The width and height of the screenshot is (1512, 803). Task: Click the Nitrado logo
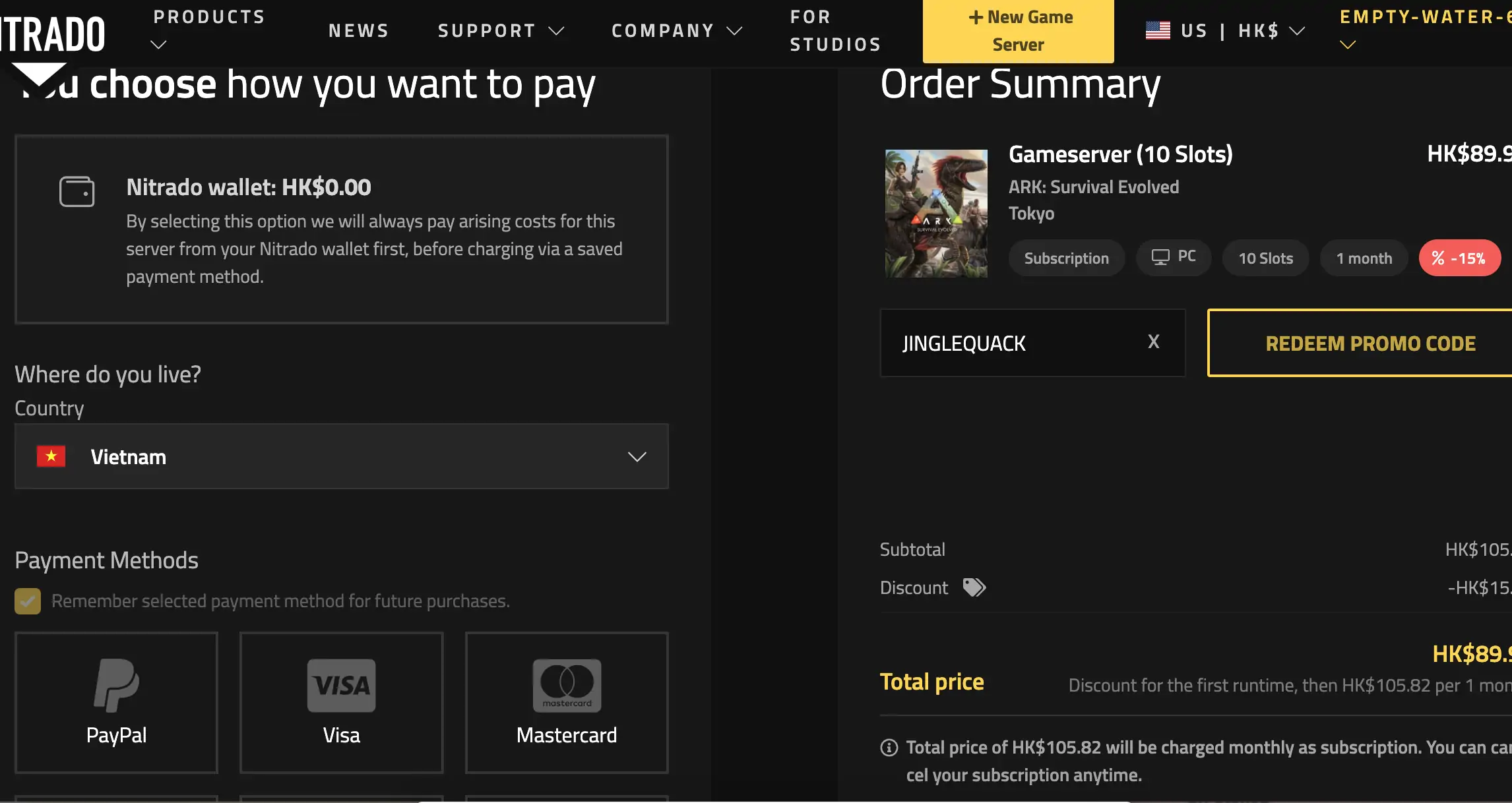53,31
